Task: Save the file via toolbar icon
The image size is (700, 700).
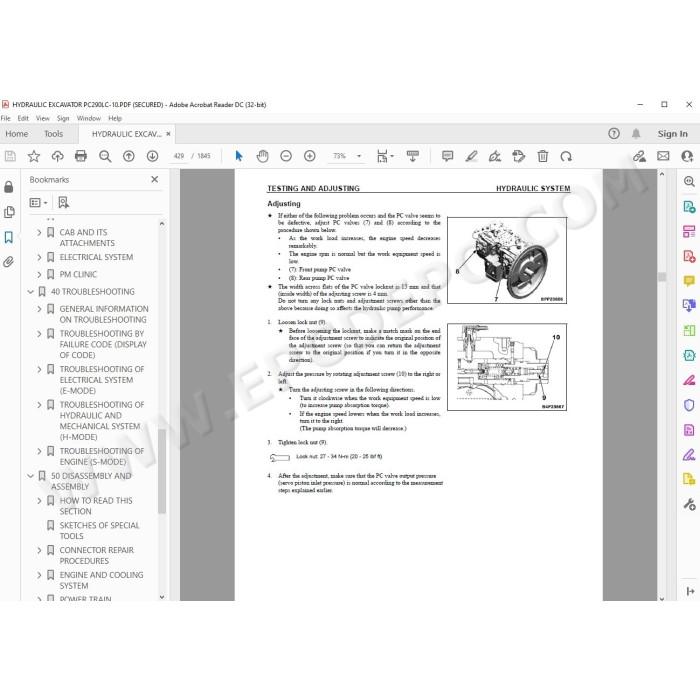Action: (10, 156)
